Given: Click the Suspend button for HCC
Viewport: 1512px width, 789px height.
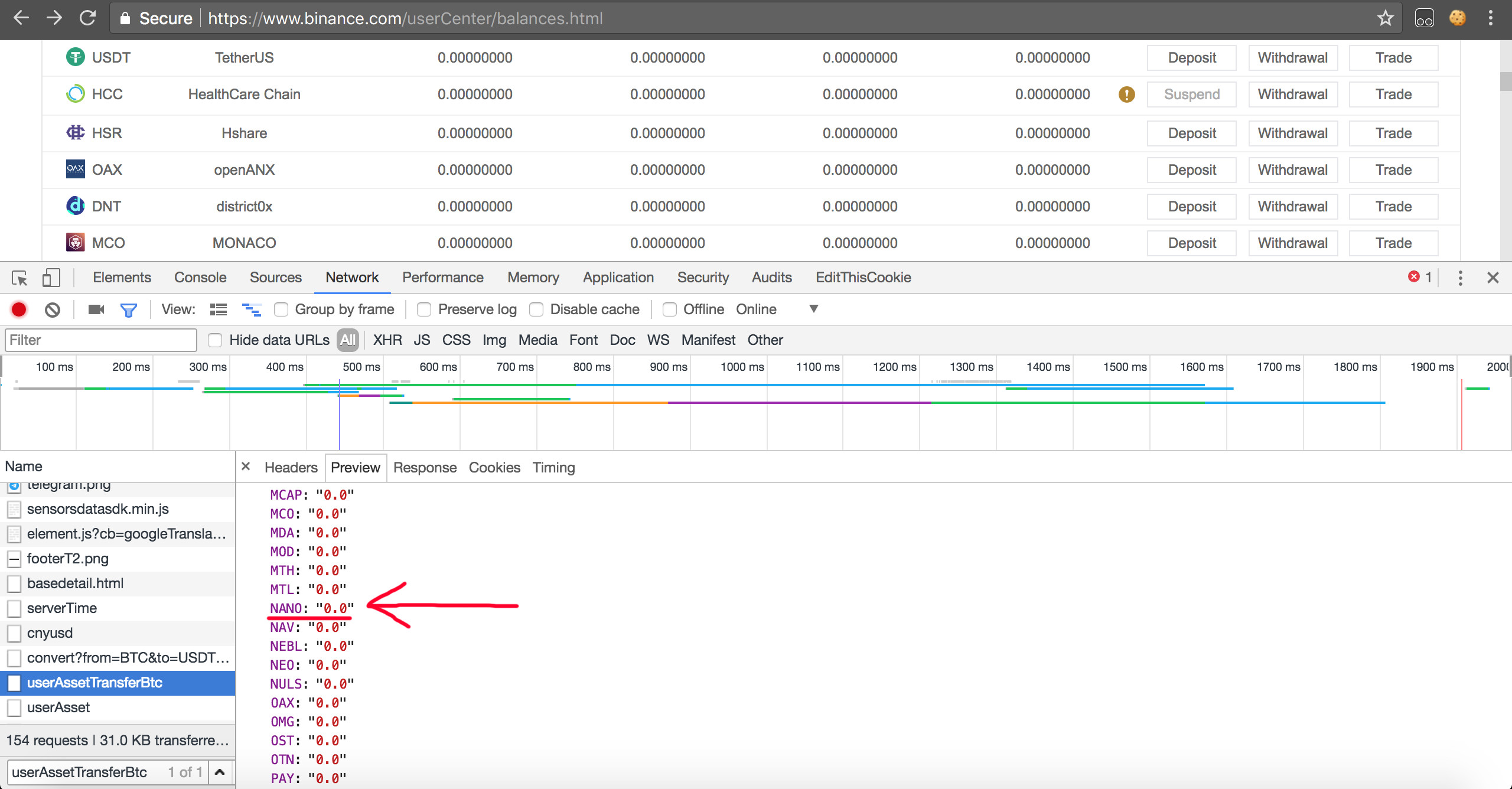Looking at the screenshot, I should pos(1192,94).
